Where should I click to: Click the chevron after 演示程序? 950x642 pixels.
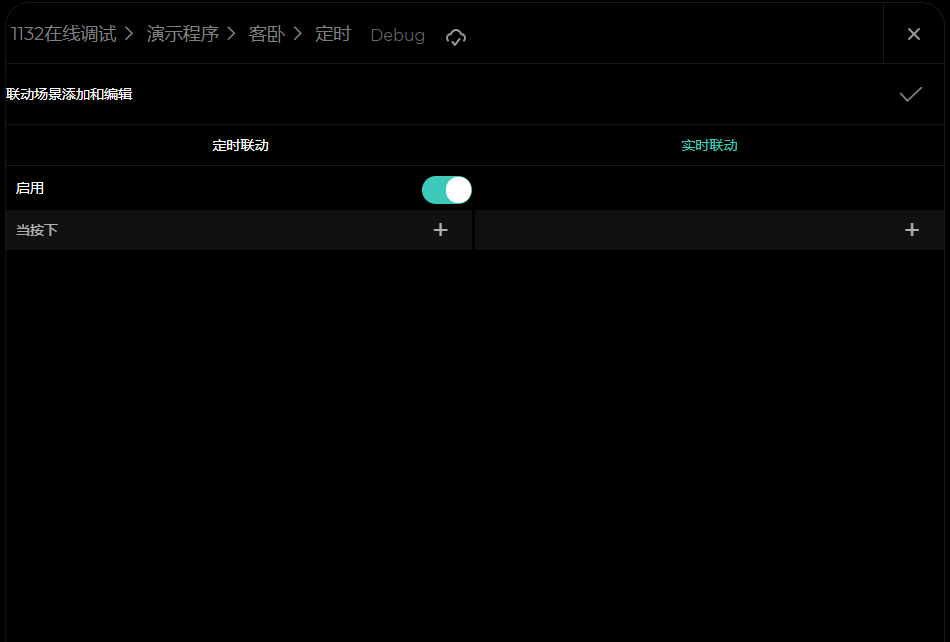click(231, 34)
